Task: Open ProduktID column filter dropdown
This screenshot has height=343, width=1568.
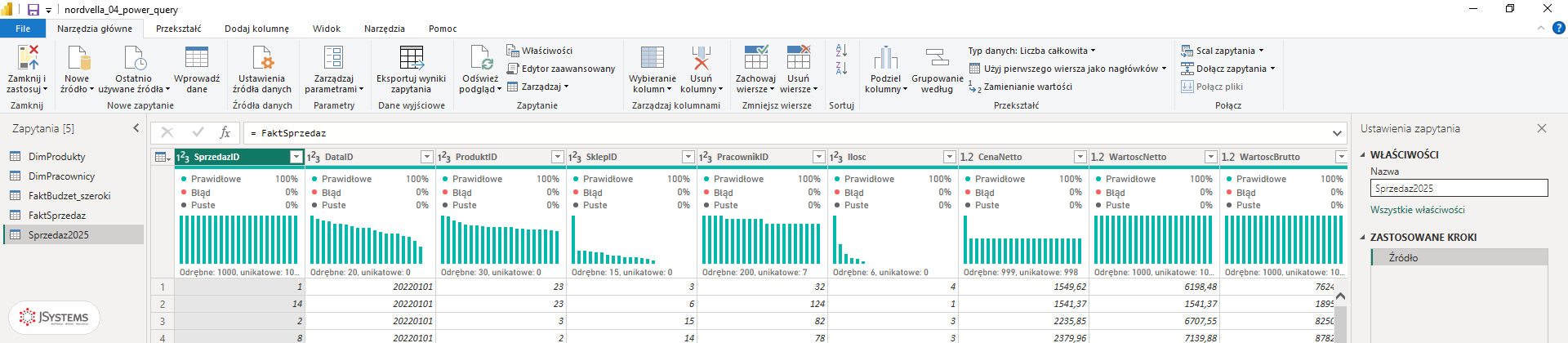Action: [x=557, y=157]
